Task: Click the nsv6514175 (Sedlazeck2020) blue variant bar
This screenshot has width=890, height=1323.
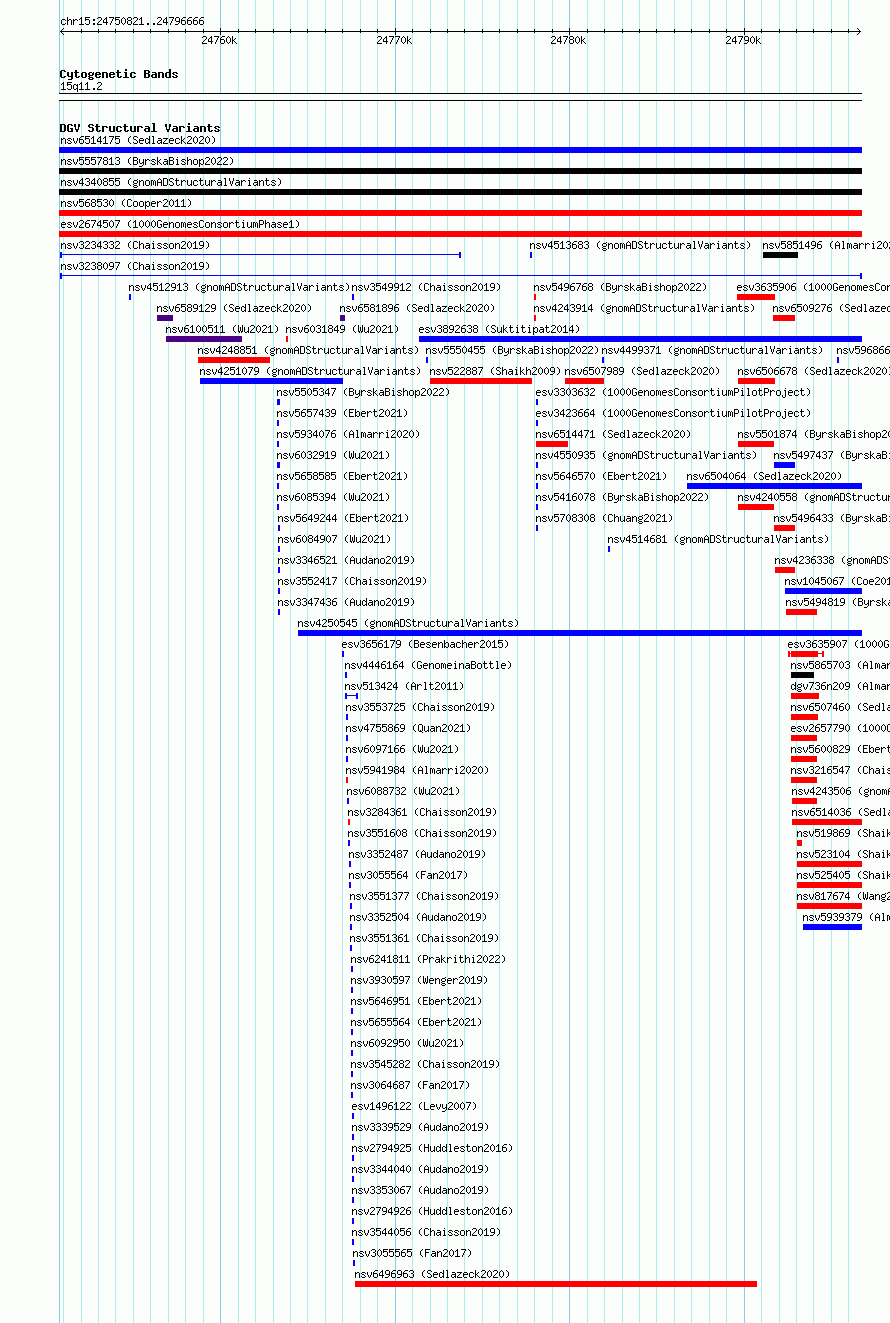Action: pos(460,150)
